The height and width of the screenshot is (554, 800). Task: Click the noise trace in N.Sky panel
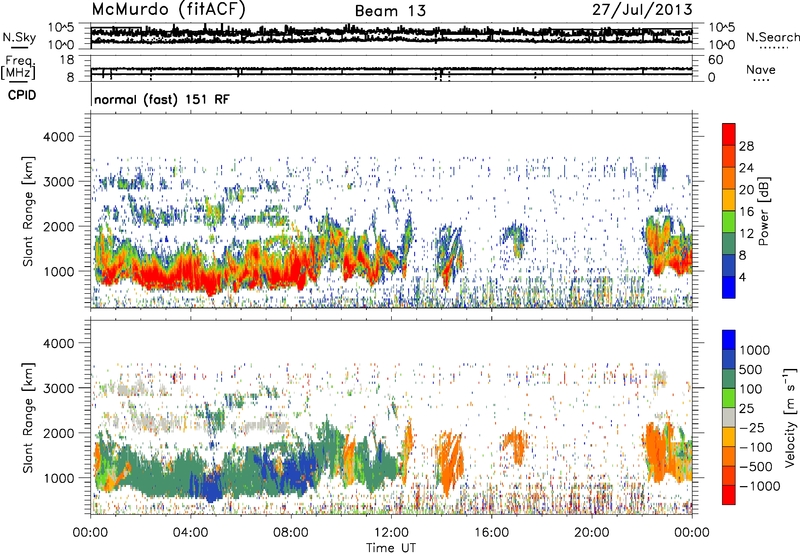pyautogui.click(x=391, y=32)
